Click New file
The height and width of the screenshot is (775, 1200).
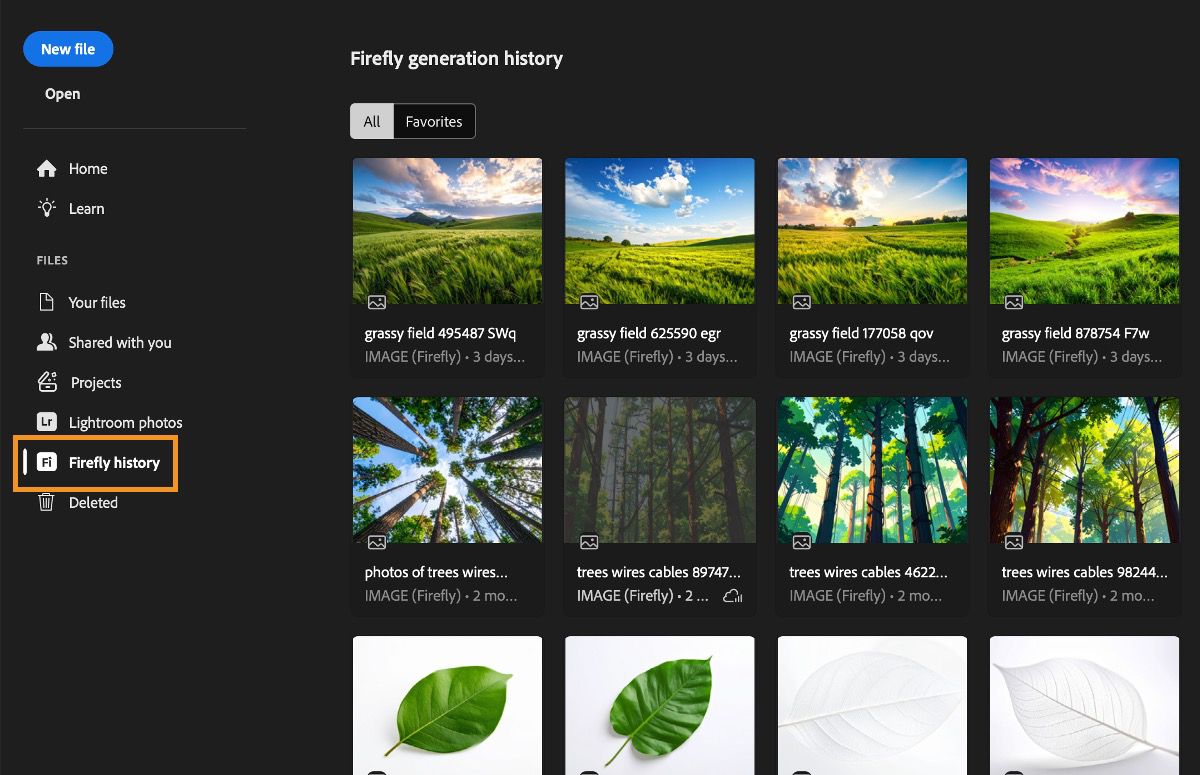tap(67, 48)
